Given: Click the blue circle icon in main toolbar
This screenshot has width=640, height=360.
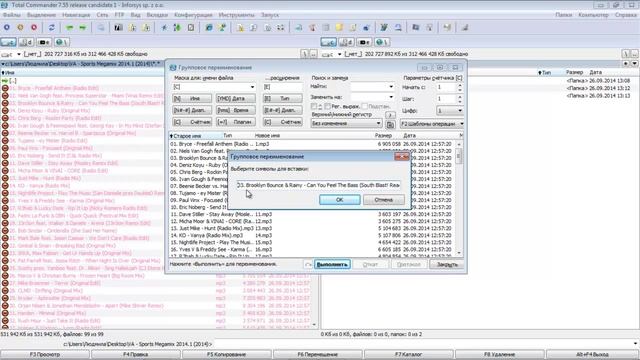Looking at the screenshot, I should [x=7, y=27].
